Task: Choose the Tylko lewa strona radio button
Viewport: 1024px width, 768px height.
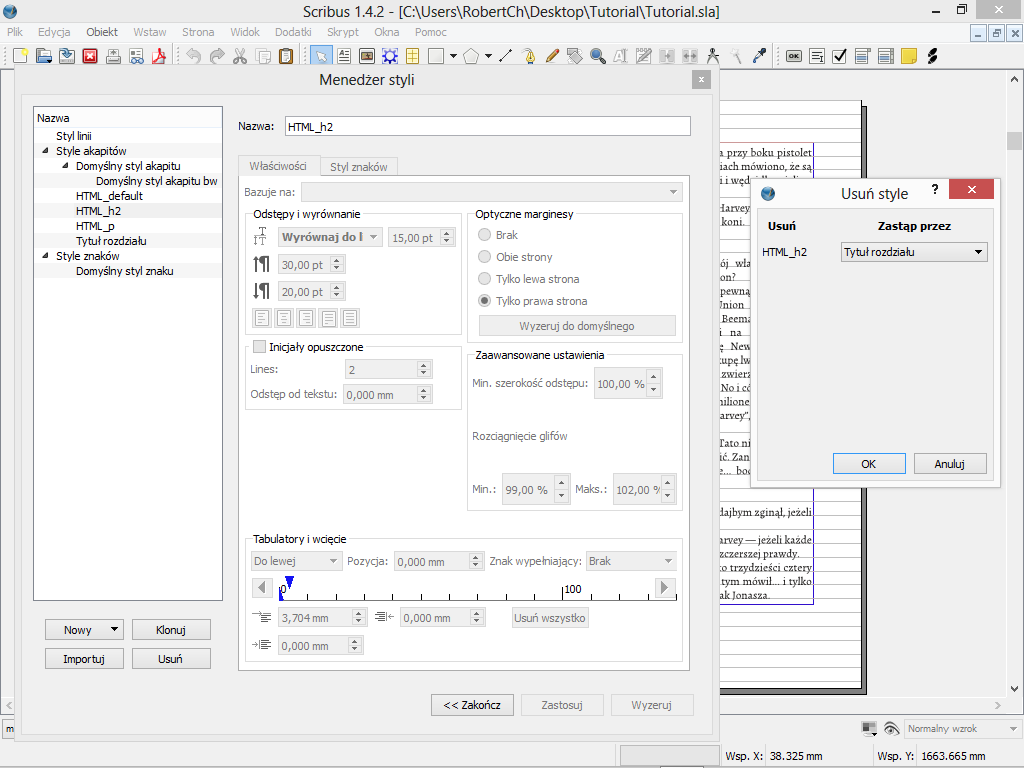Action: pyautogui.click(x=485, y=279)
